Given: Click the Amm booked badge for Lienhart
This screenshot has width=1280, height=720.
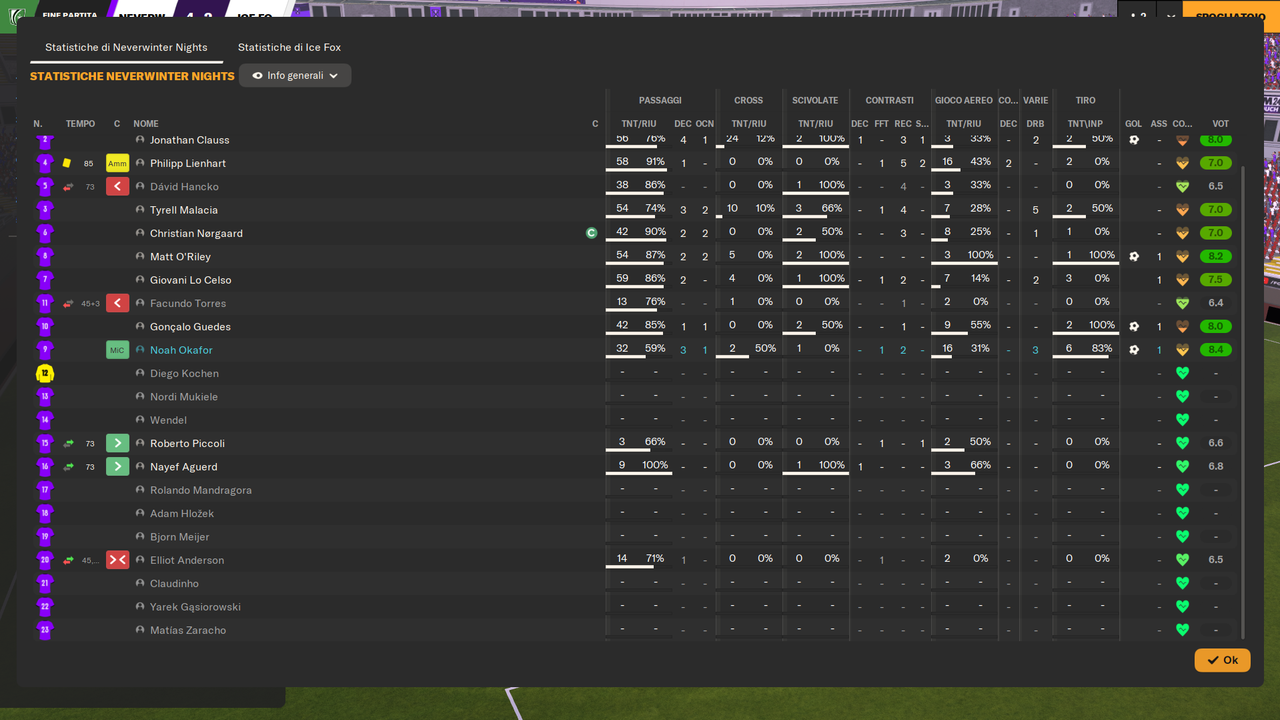Looking at the screenshot, I should point(117,163).
